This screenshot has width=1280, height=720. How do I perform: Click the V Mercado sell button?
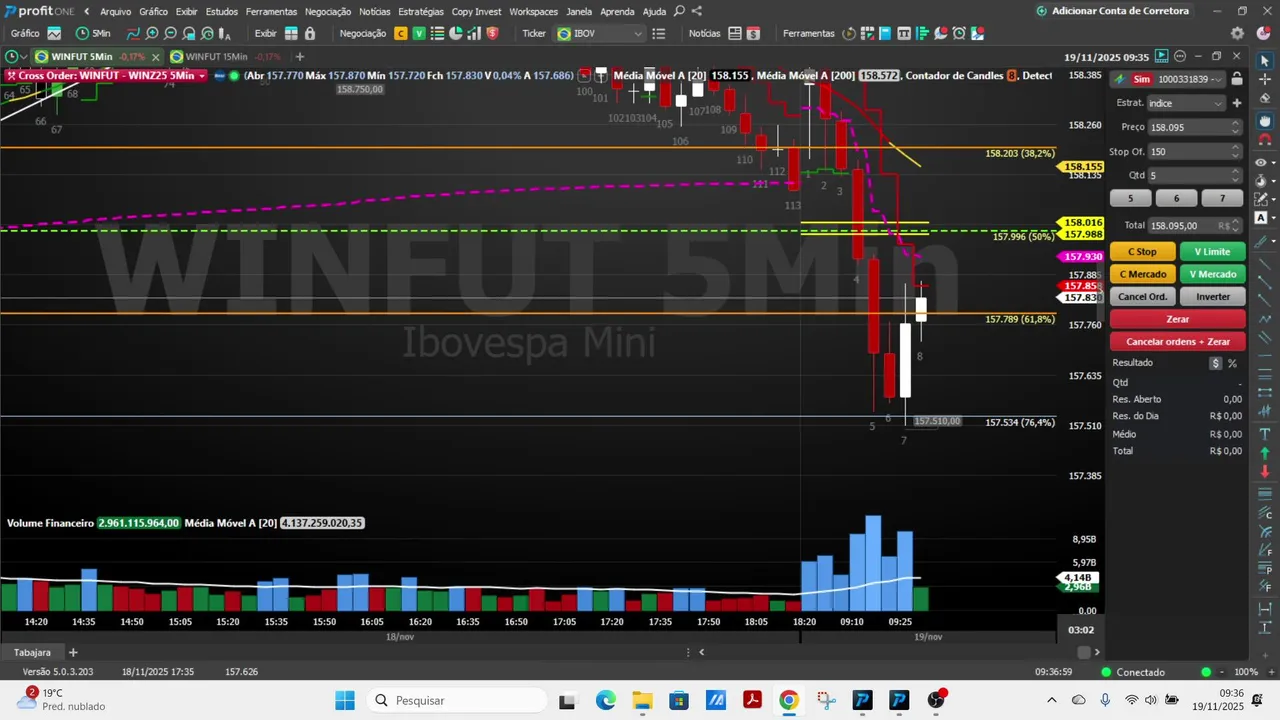(x=1213, y=274)
